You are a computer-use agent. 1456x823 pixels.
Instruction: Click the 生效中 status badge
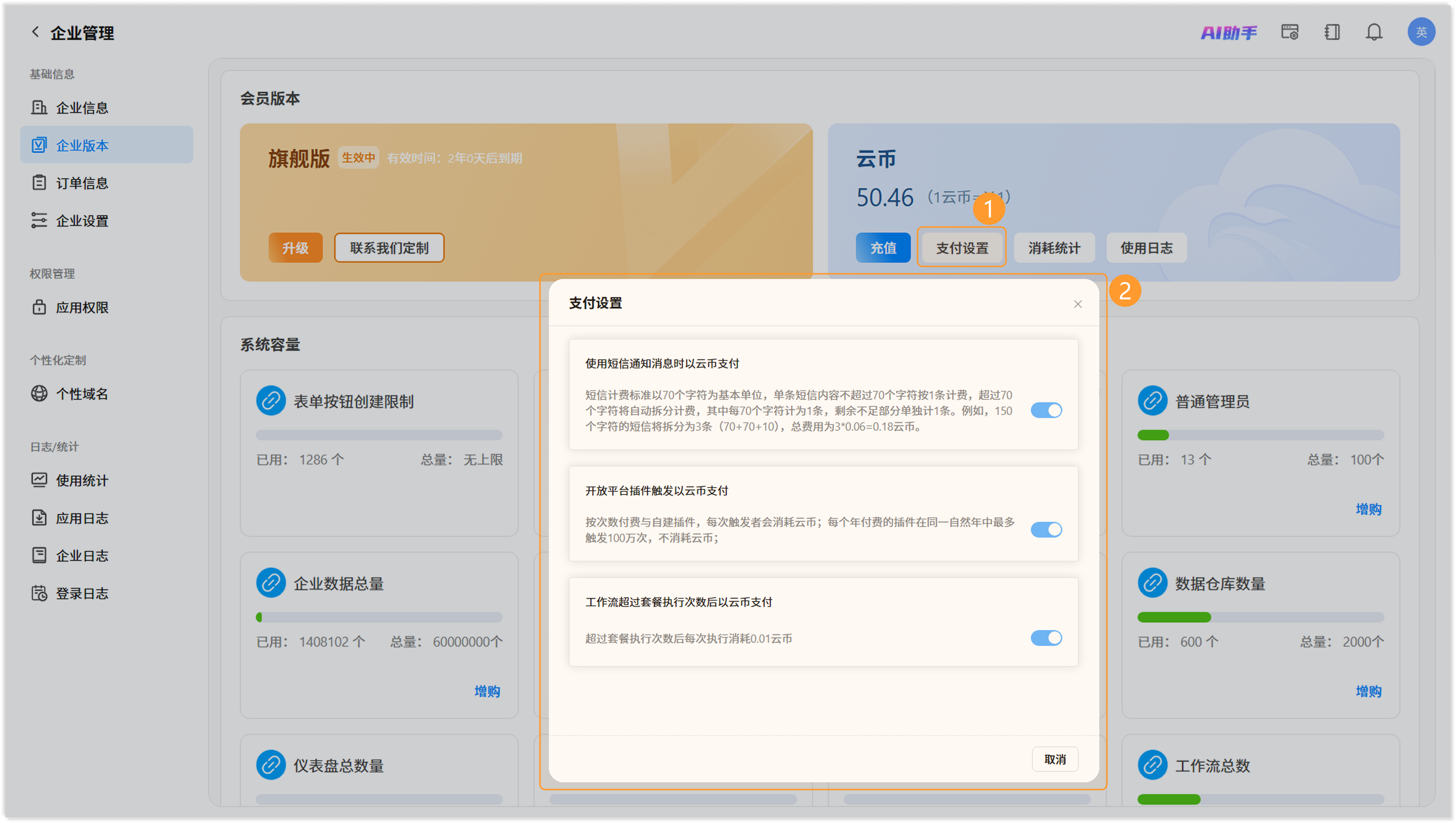tap(358, 158)
